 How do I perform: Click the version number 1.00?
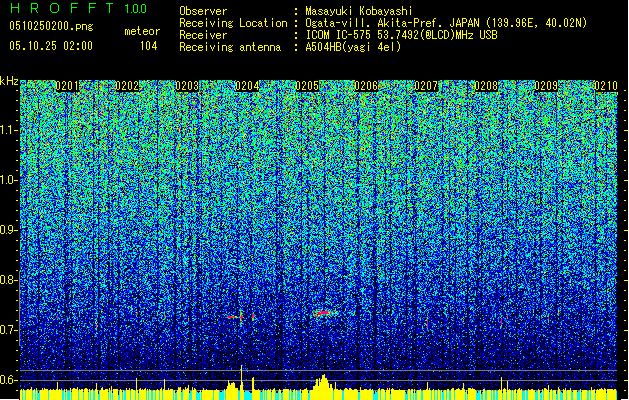tap(136, 8)
